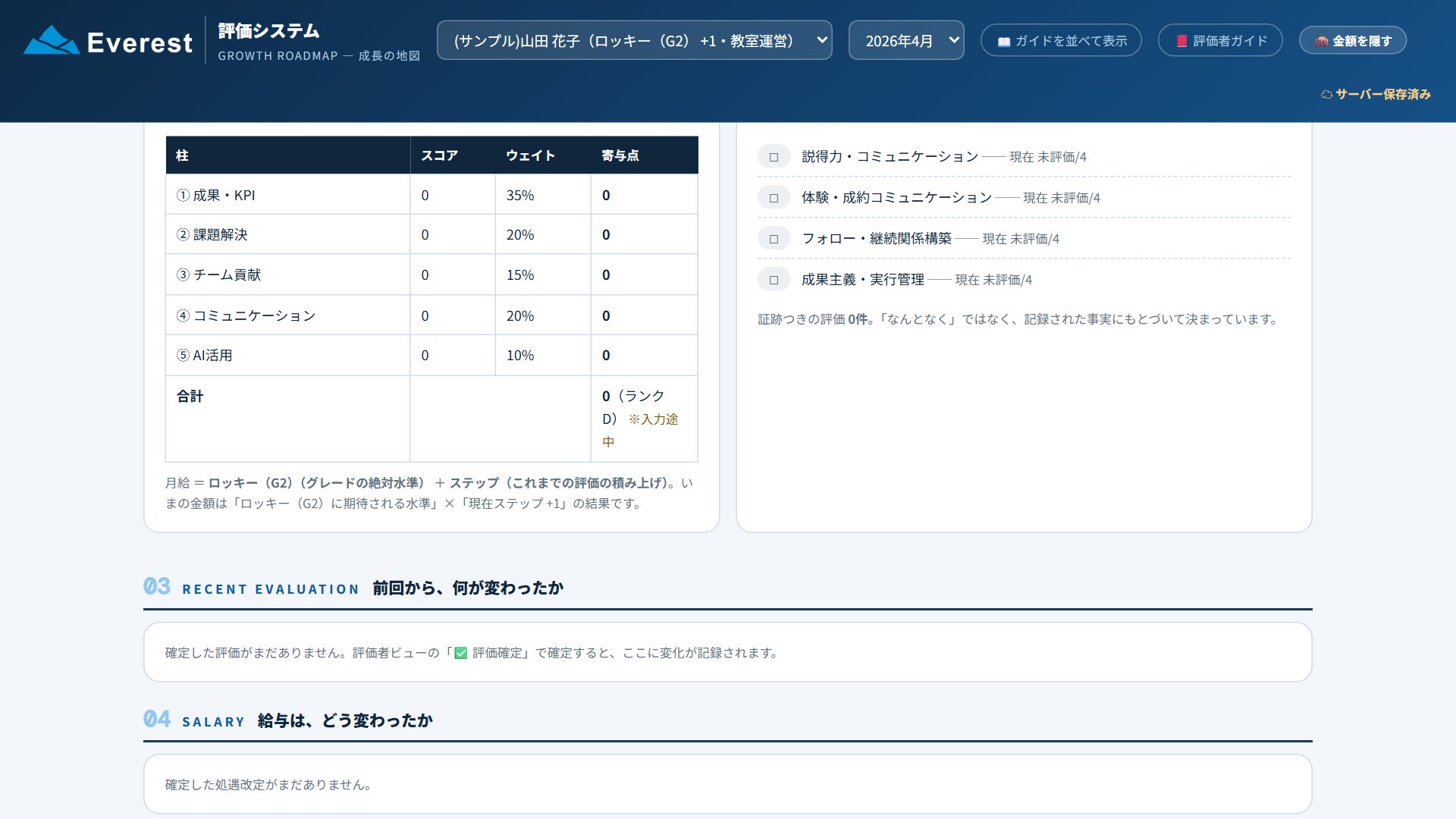Click the 15% weight cell
The image size is (1456, 819).
coord(543,275)
